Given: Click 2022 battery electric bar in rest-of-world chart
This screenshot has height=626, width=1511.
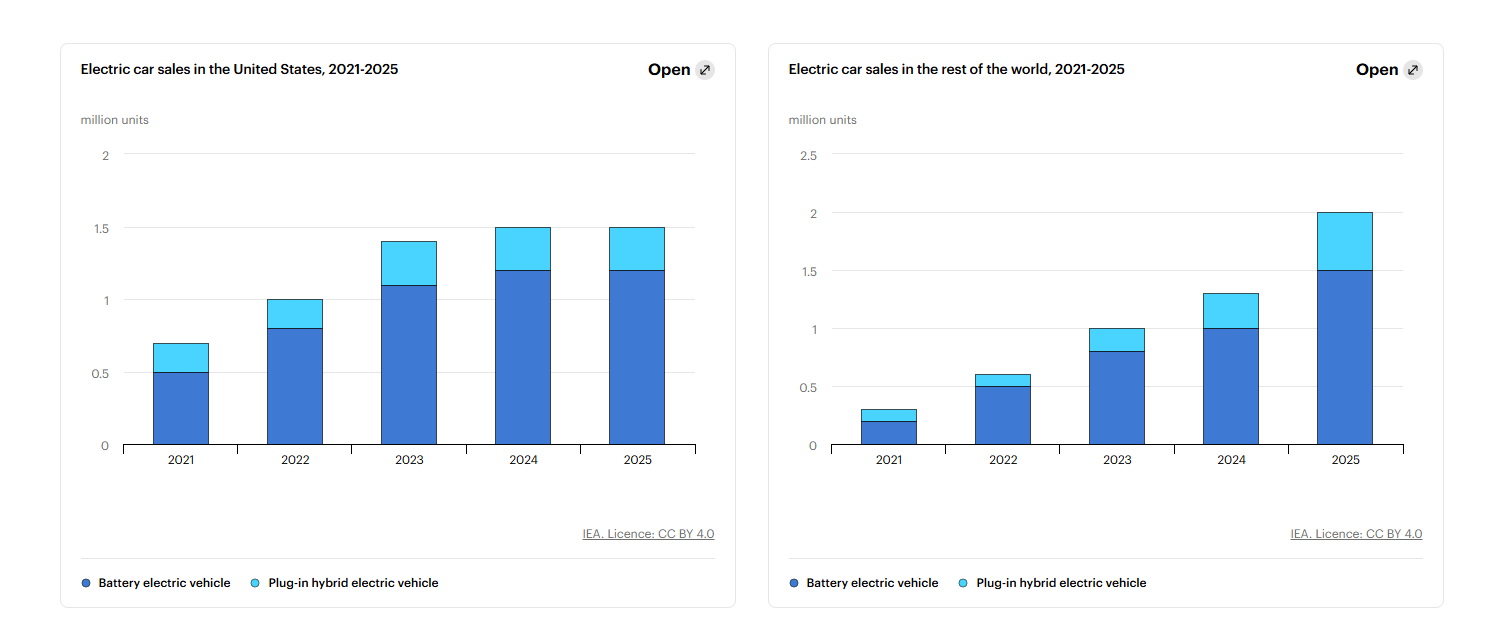Looking at the screenshot, I should tap(1003, 415).
